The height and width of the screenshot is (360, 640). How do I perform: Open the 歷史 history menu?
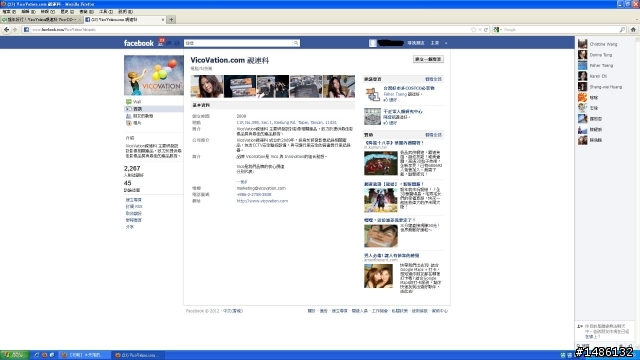tap(67, 12)
